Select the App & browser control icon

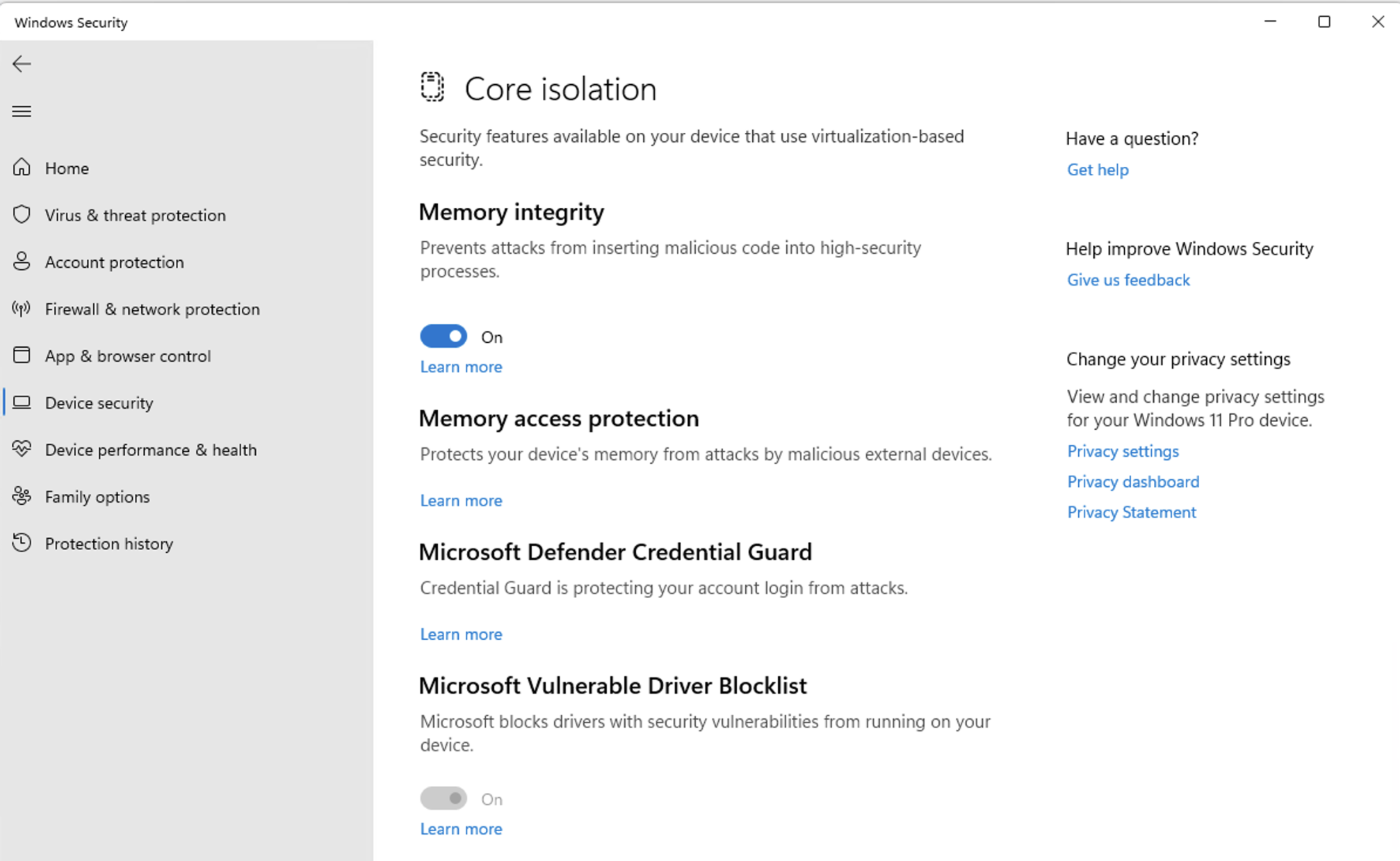point(22,355)
